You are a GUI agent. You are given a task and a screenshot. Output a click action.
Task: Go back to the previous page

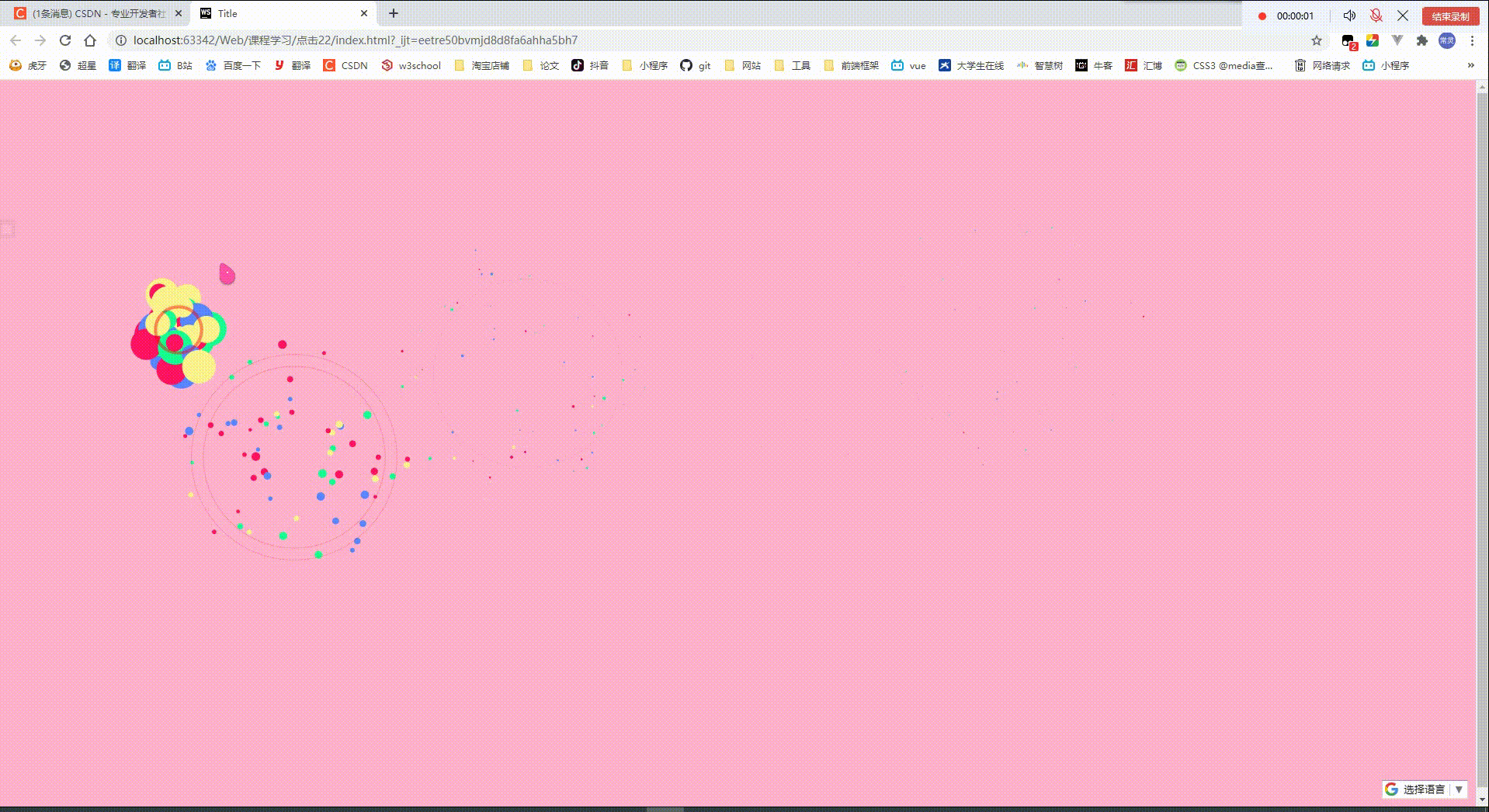coord(16,40)
